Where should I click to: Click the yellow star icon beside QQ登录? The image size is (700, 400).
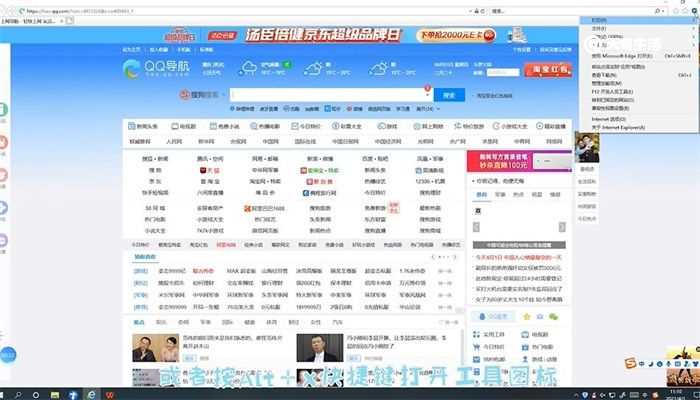pos(526,317)
